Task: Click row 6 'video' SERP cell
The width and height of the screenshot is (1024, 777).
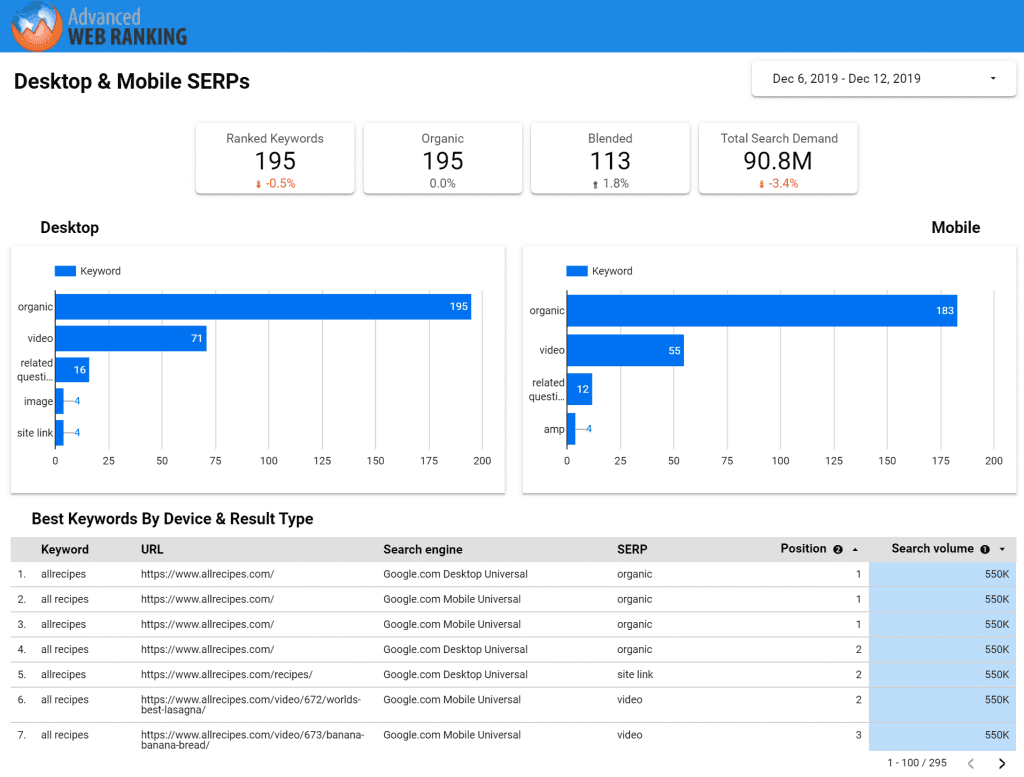Action: (x=630, y=699)
